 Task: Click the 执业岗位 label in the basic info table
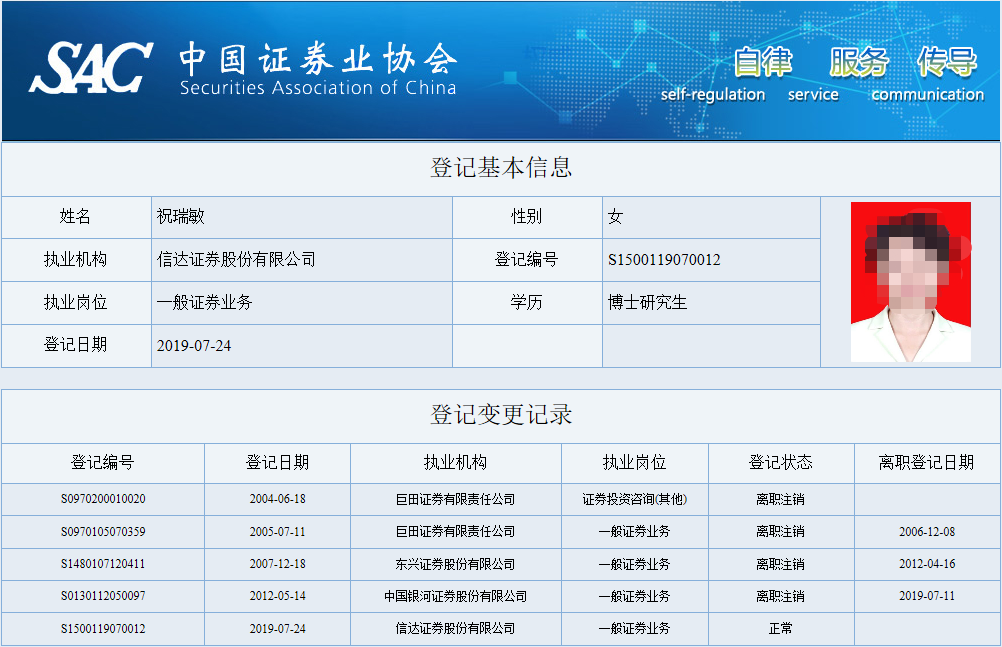pyautogui.click(x=75, y=302)
